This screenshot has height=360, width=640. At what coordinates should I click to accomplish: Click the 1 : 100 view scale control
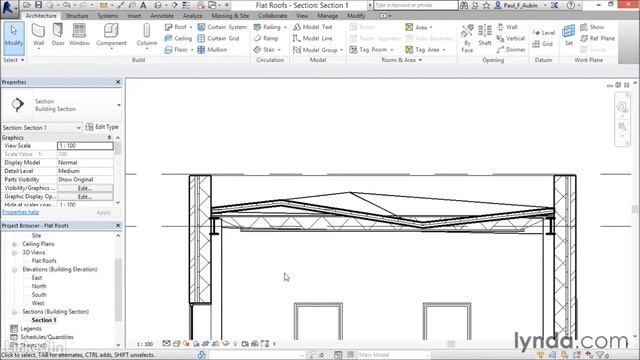(144, 344)
